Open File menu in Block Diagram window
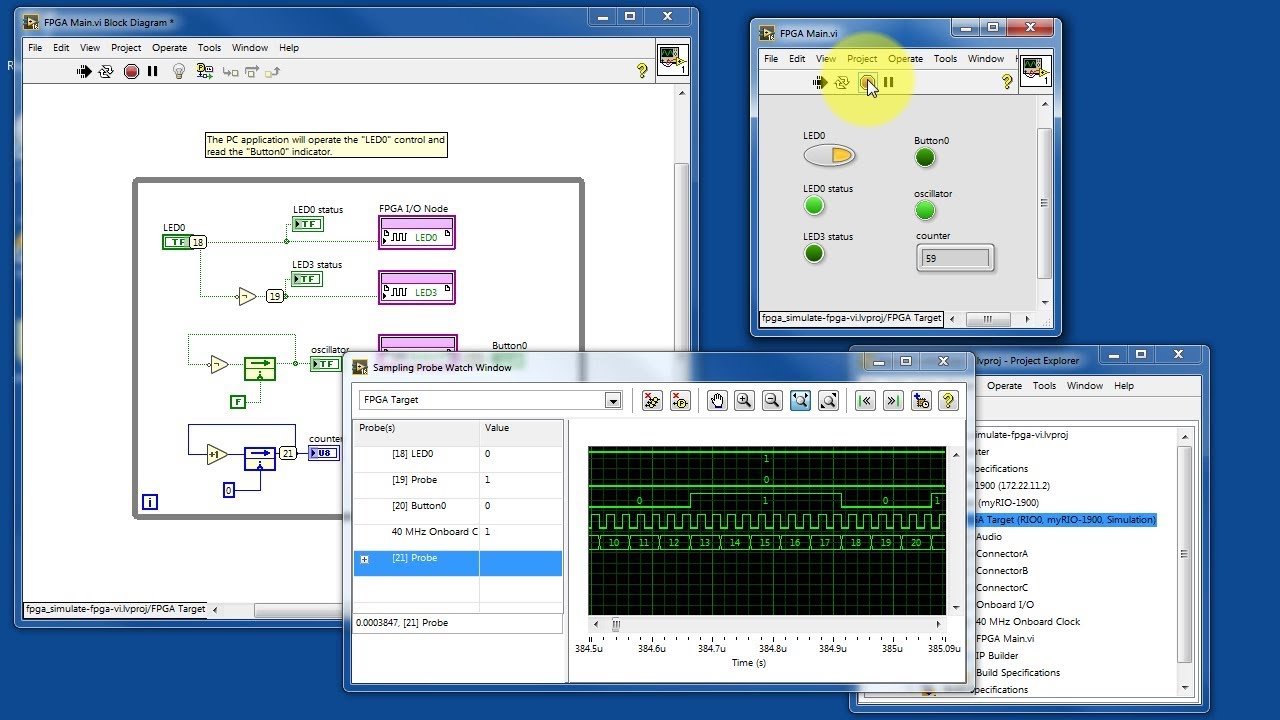 tap(35, 47)
